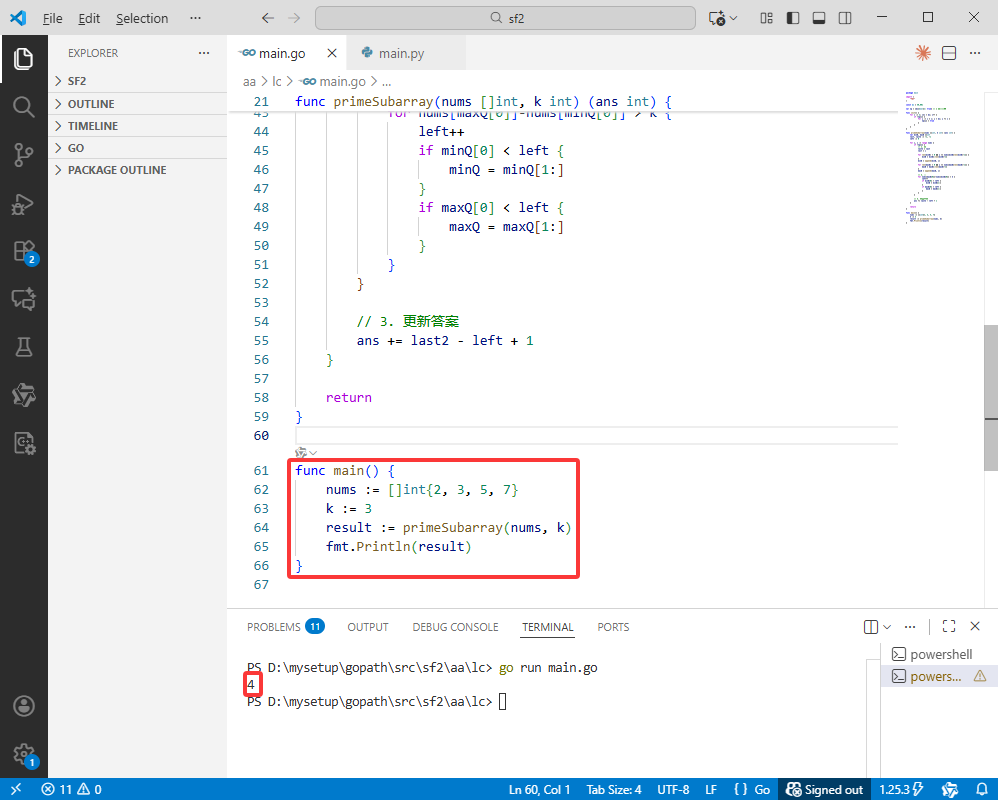Expand the GO section
This screenshot has height=800, width=998.
137,148
